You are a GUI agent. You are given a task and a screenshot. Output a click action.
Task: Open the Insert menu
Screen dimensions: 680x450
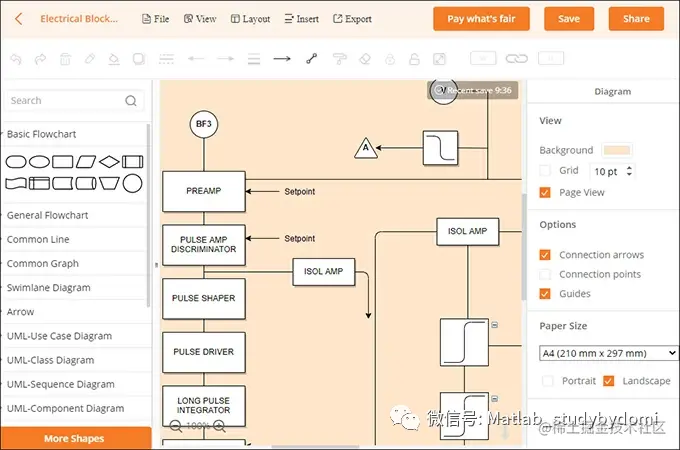tap(302, 19)
